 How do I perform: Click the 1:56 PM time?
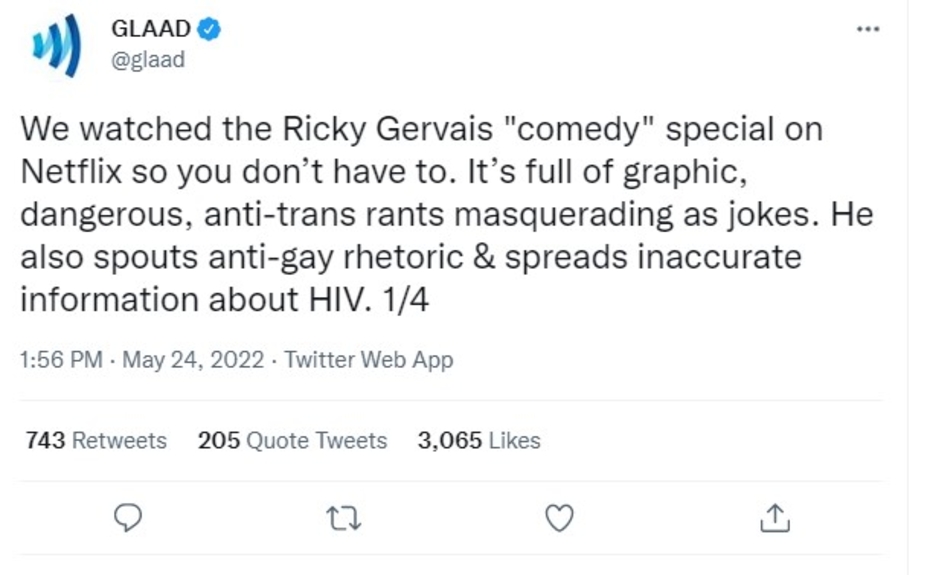tap(60, 360)
